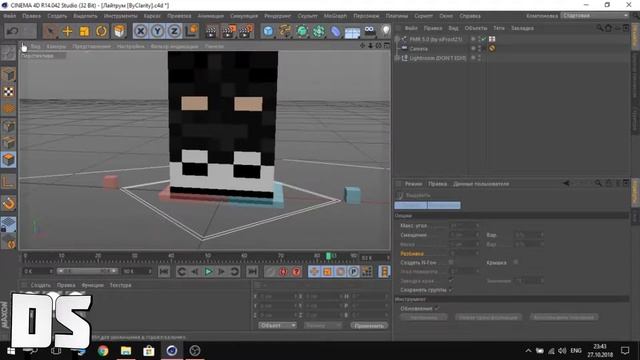This screenshot has height=360, width=640.
Task: Click Render to Picture Viewer icon
Action: [x=229, y=31]
